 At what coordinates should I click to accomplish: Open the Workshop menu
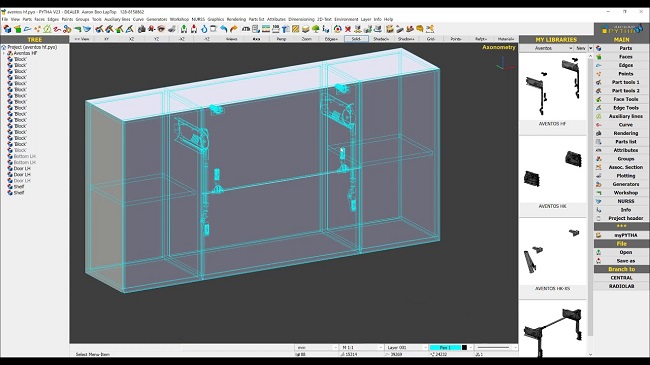179,19
